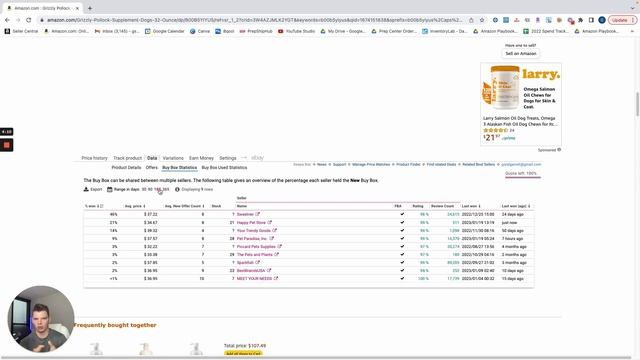
Task: Open the InventoryLab bookmark
Action: [x=445, y=31]
